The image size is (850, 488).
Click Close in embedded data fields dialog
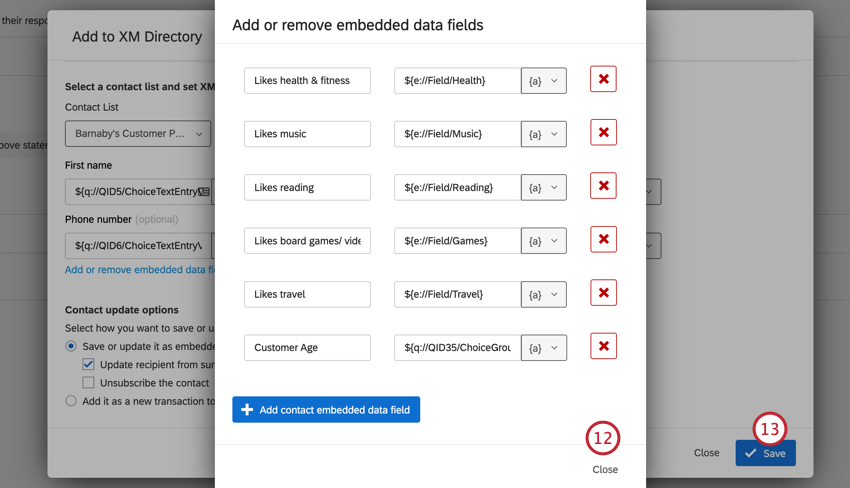tap(605, 469)
